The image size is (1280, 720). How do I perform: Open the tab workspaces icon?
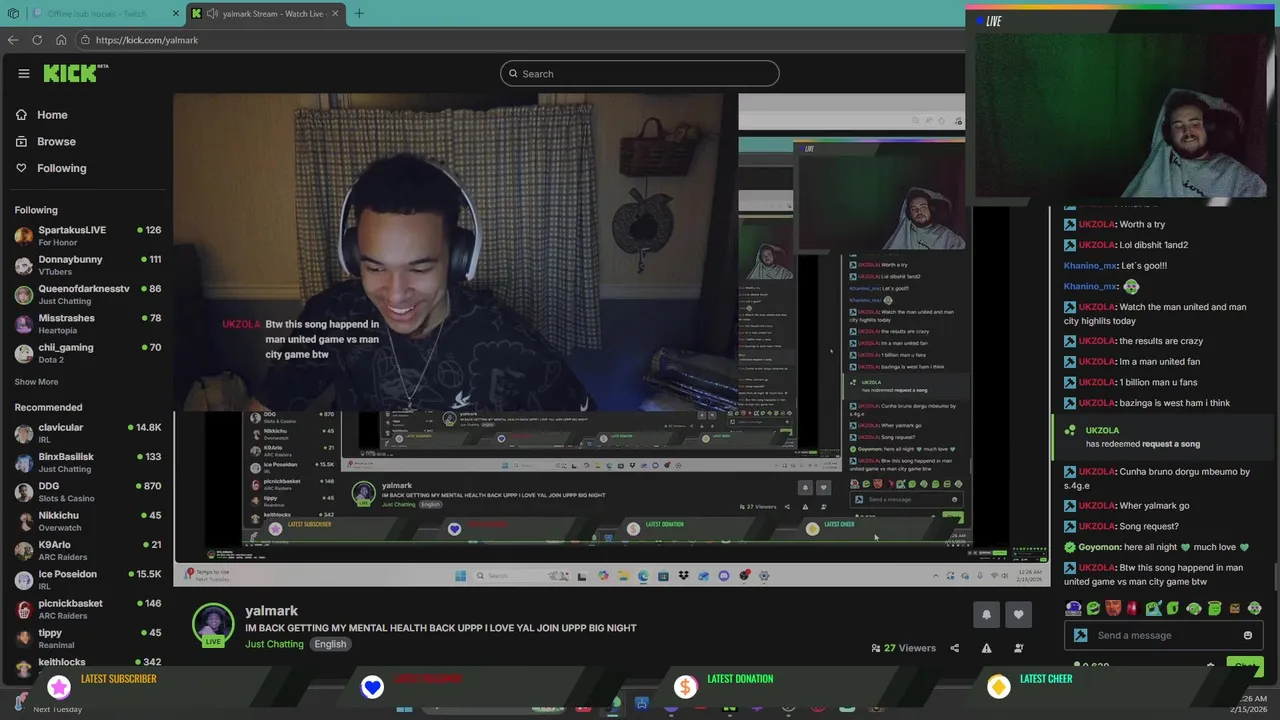(13, 14)
